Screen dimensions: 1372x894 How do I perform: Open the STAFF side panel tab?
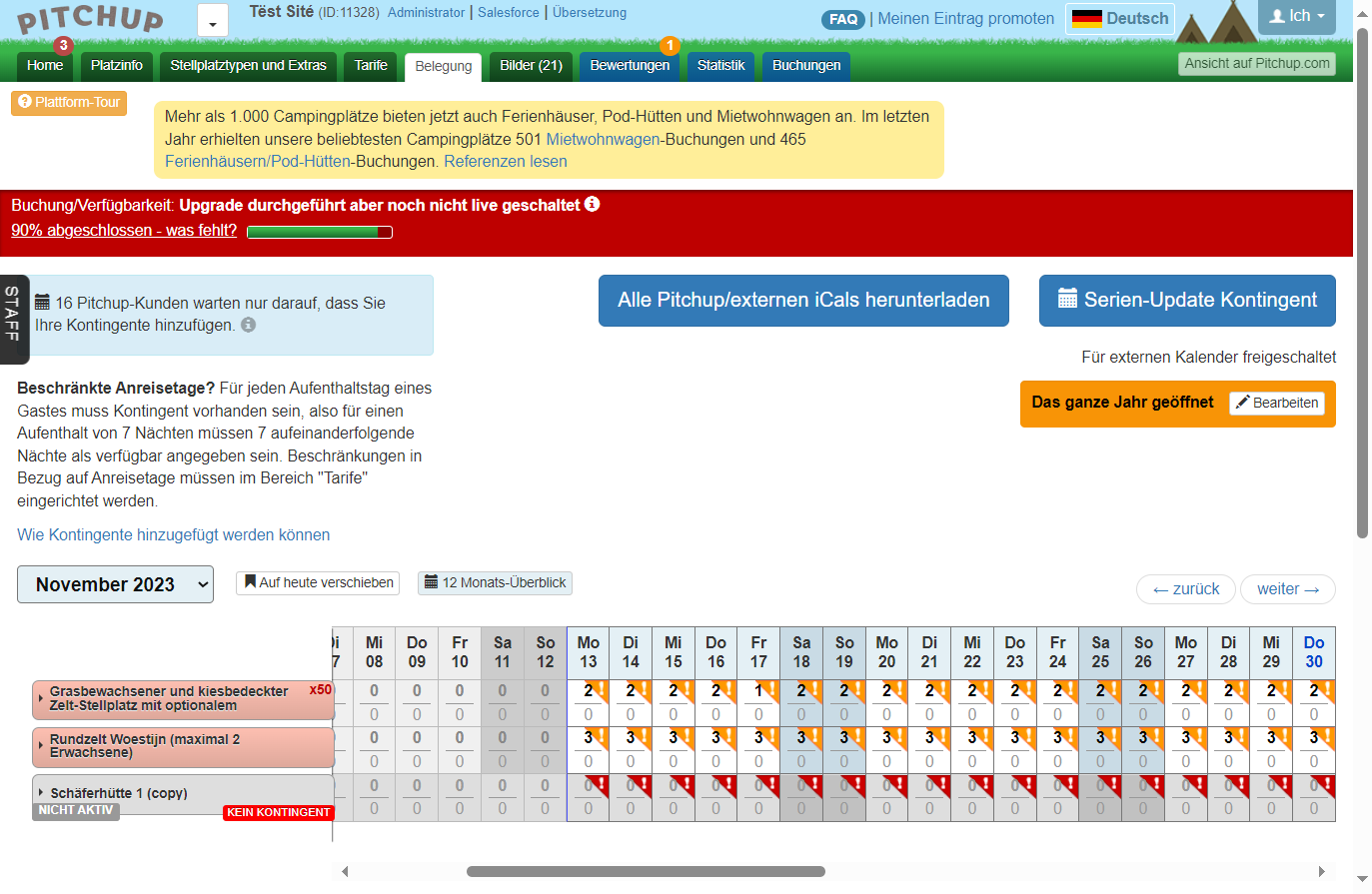coord(13,318)
